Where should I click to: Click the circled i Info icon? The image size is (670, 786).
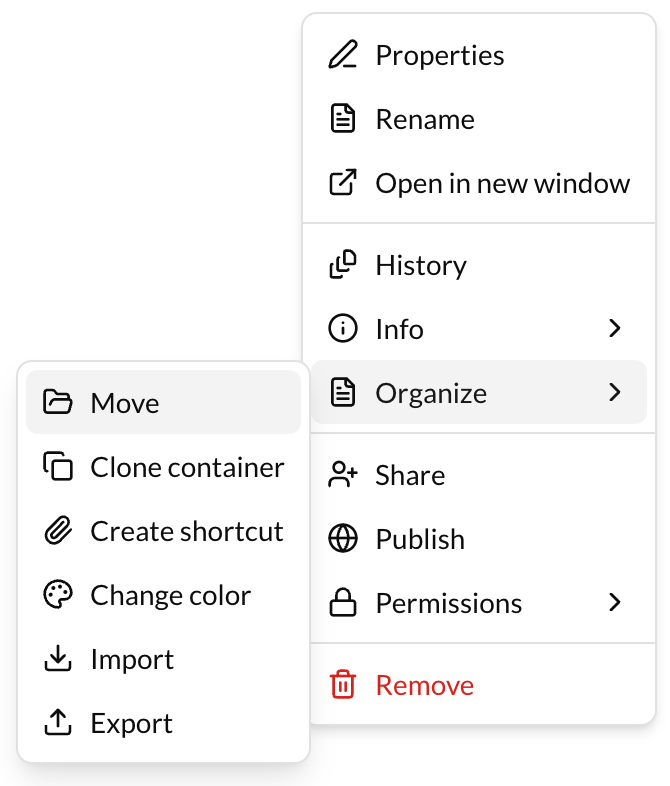pos(343,328)
